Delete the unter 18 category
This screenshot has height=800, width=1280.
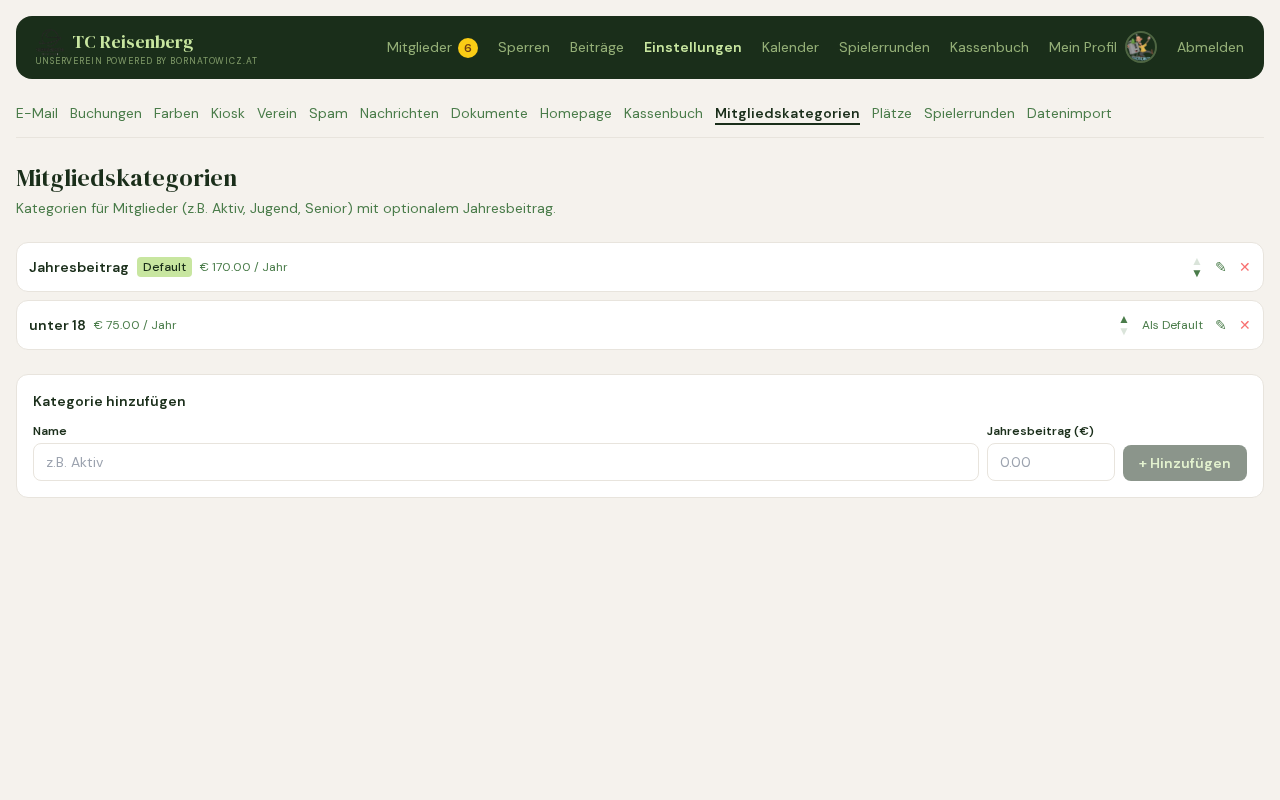tap(1245, 325)
